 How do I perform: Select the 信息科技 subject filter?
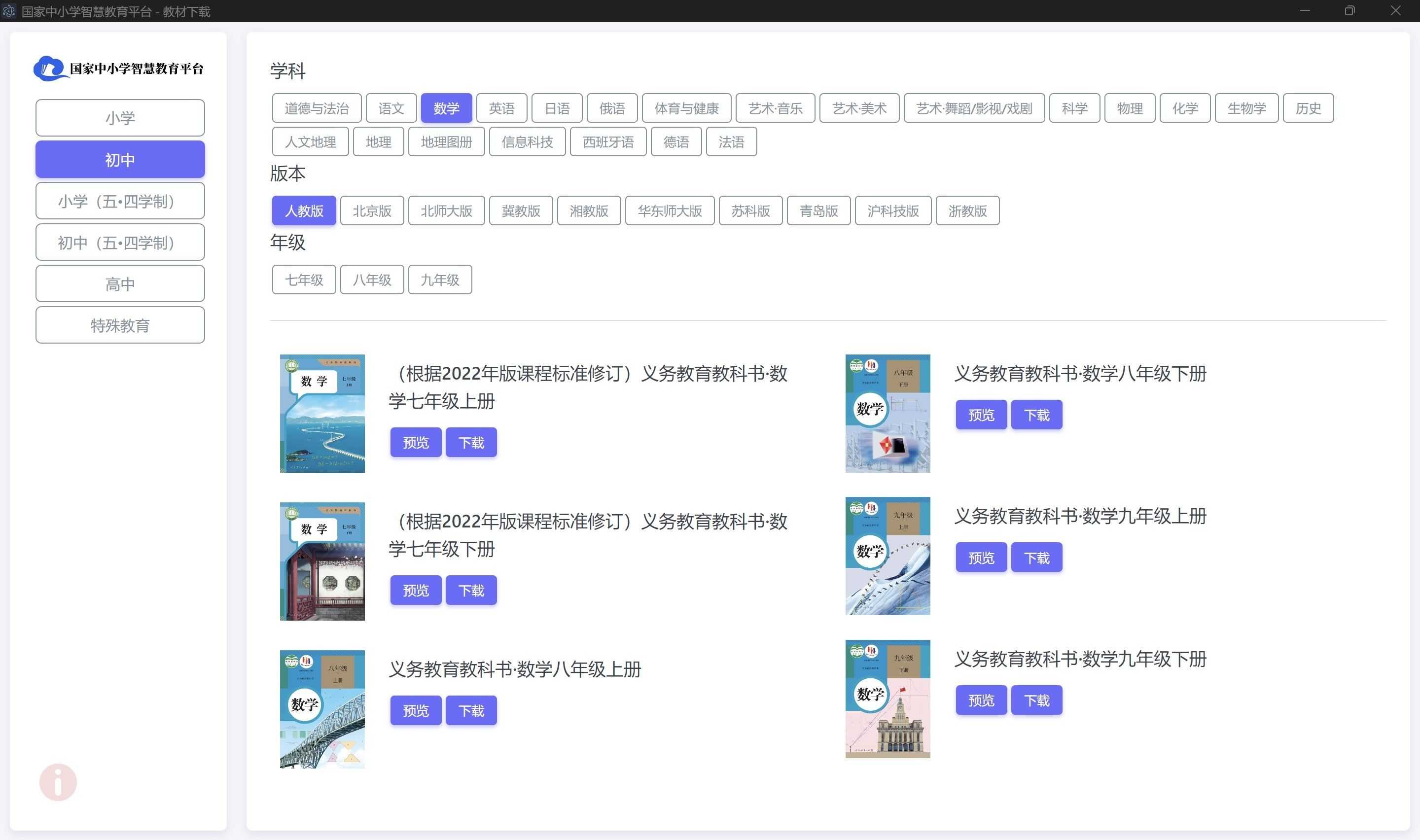pos(527,141)
